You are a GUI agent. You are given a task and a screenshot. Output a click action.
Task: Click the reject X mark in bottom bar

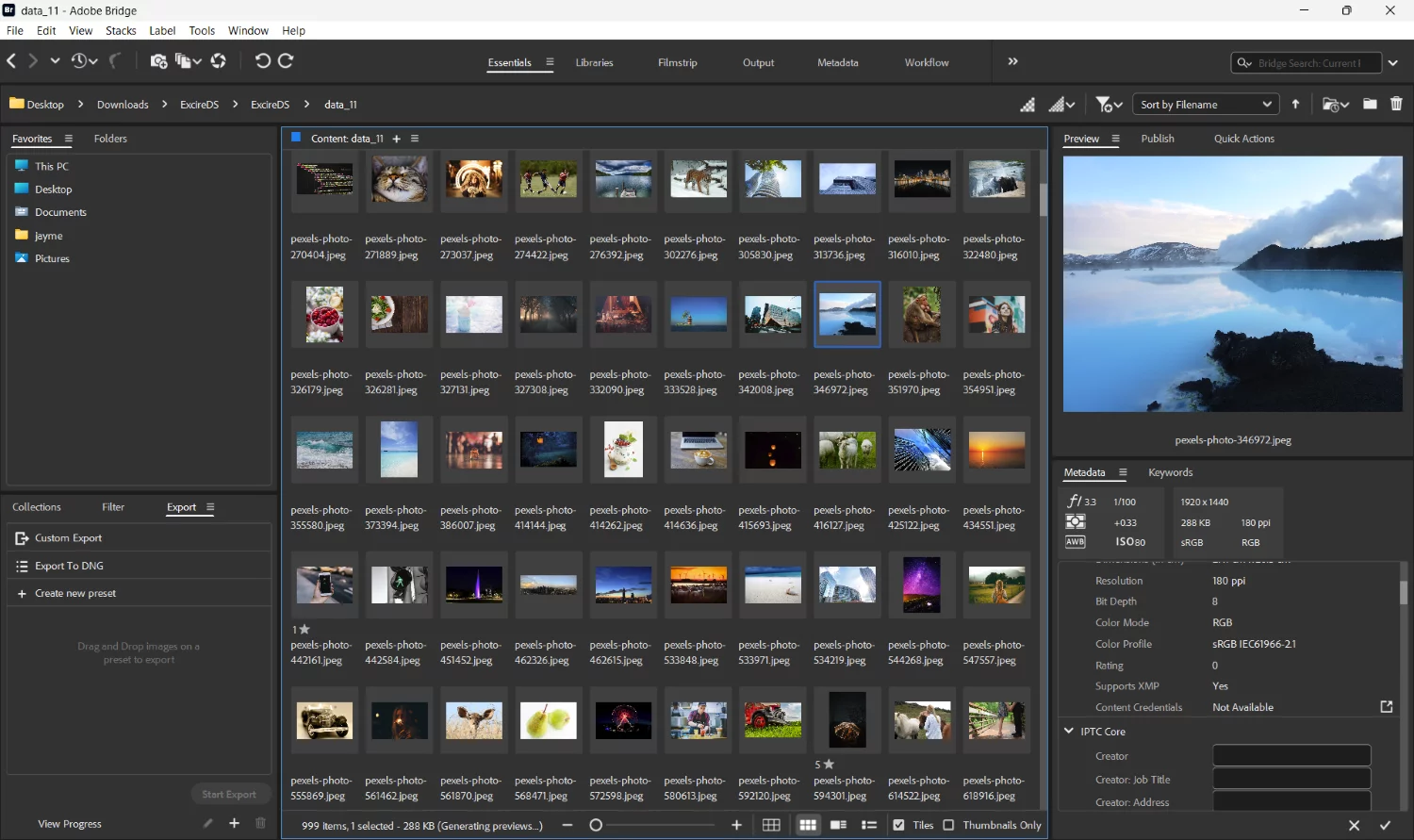point(1355,824)
